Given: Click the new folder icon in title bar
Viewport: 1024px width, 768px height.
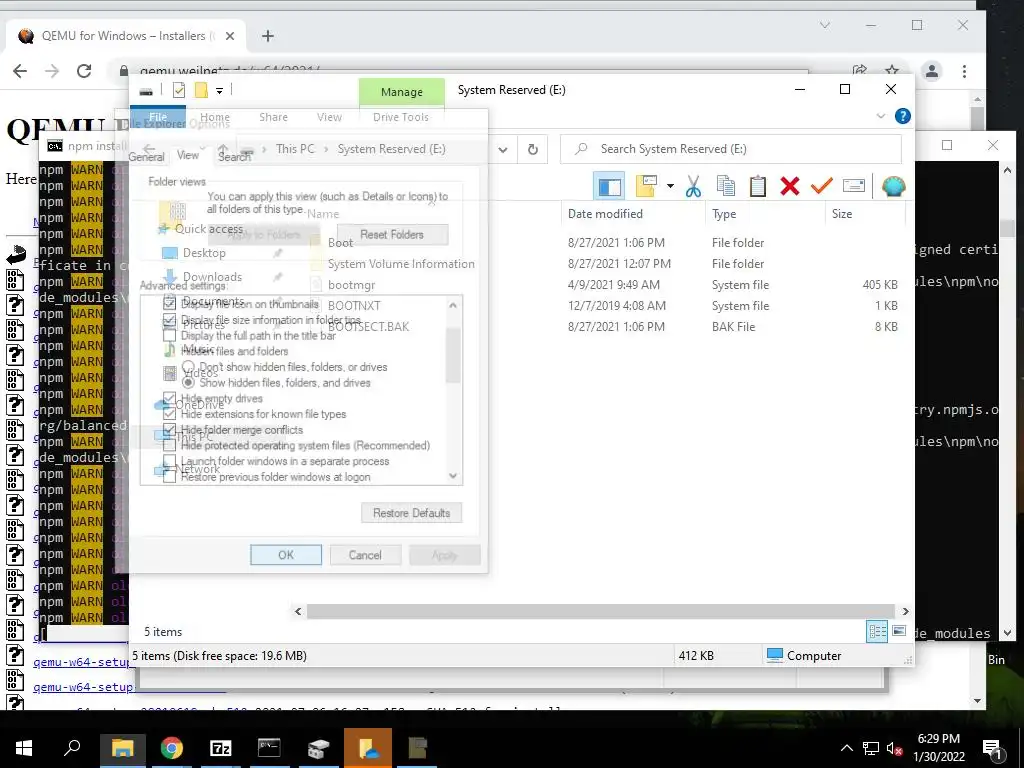Looking at the screenshot, I should coord(201,90).
